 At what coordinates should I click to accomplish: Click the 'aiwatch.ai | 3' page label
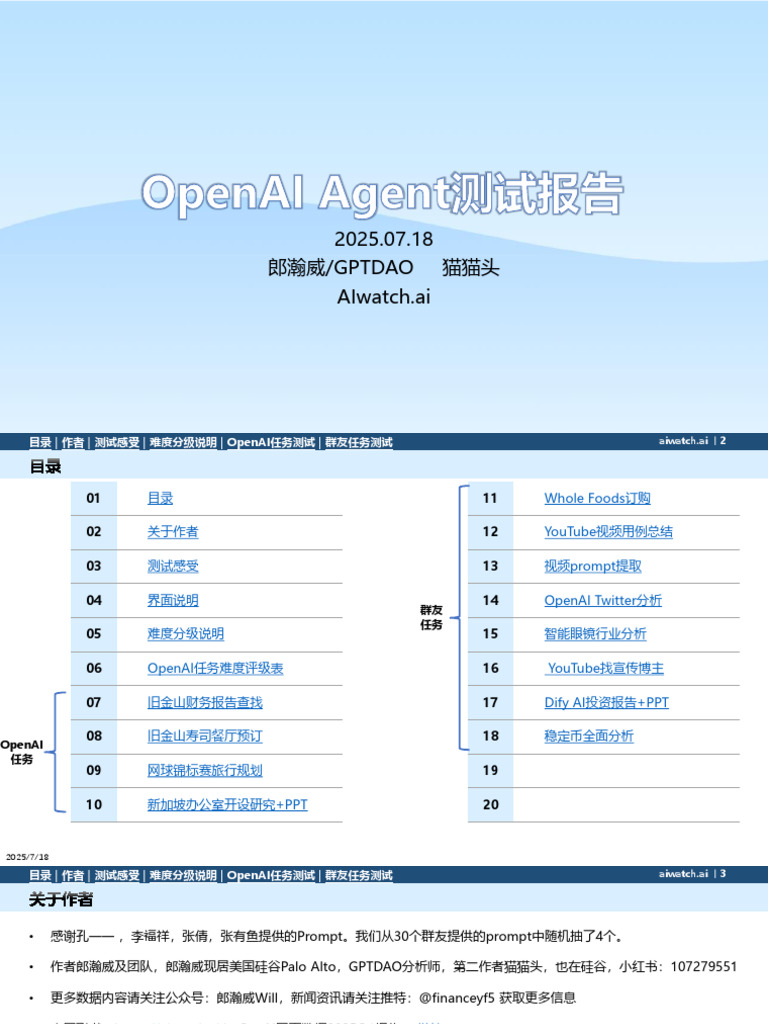[692, 874]
